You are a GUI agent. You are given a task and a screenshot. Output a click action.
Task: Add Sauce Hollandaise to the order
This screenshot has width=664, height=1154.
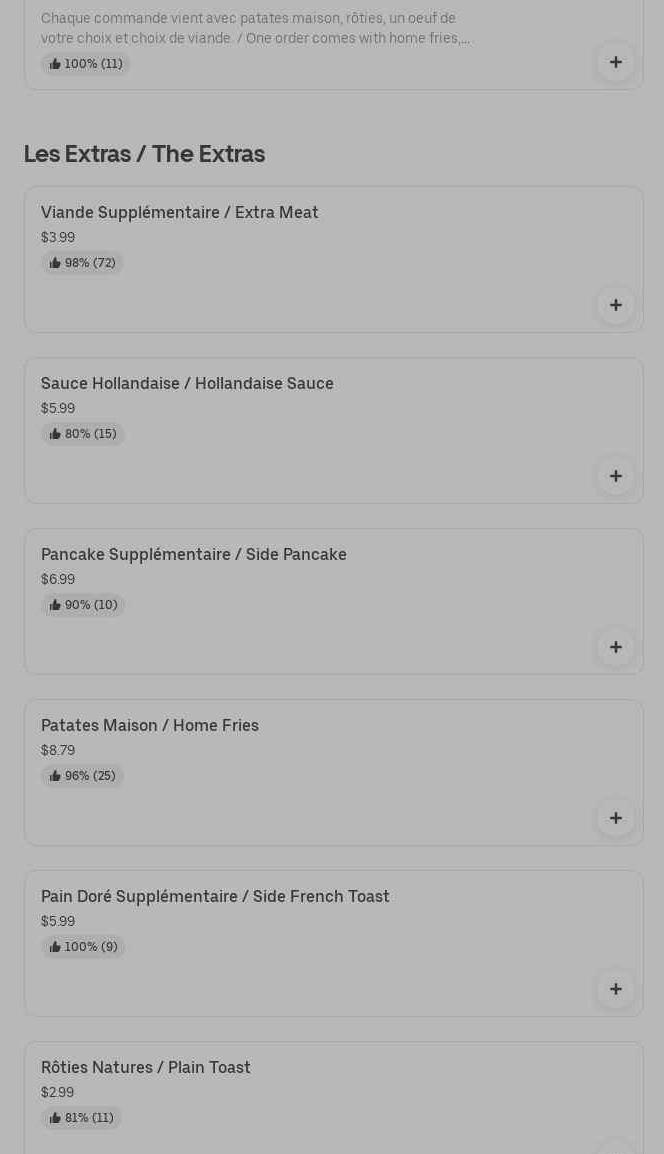click(615, 476)
